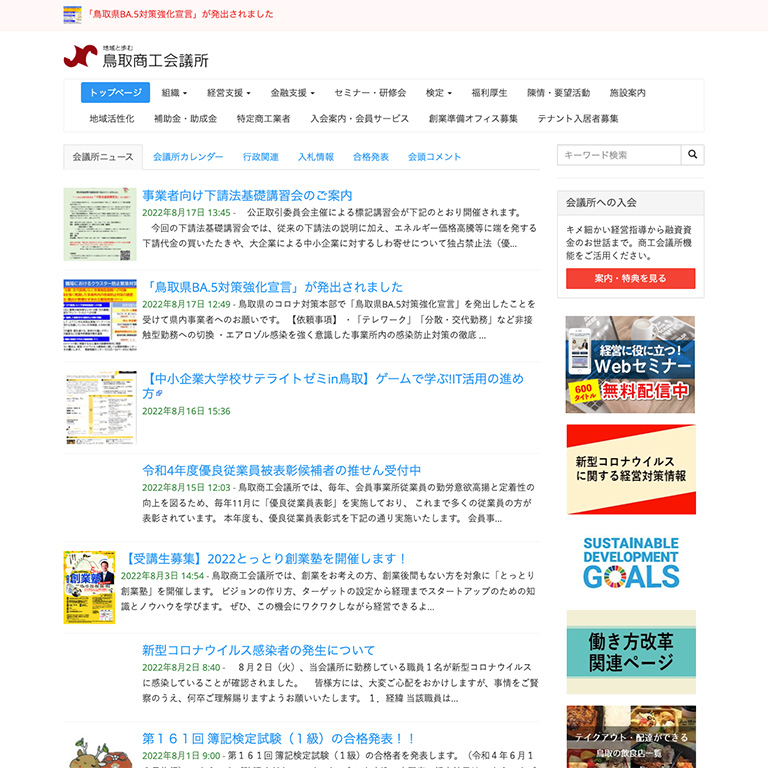This screenshot has width=768, height=768.
Task: Expand the 組織 dropdown menu
Action: pos(174,93)
